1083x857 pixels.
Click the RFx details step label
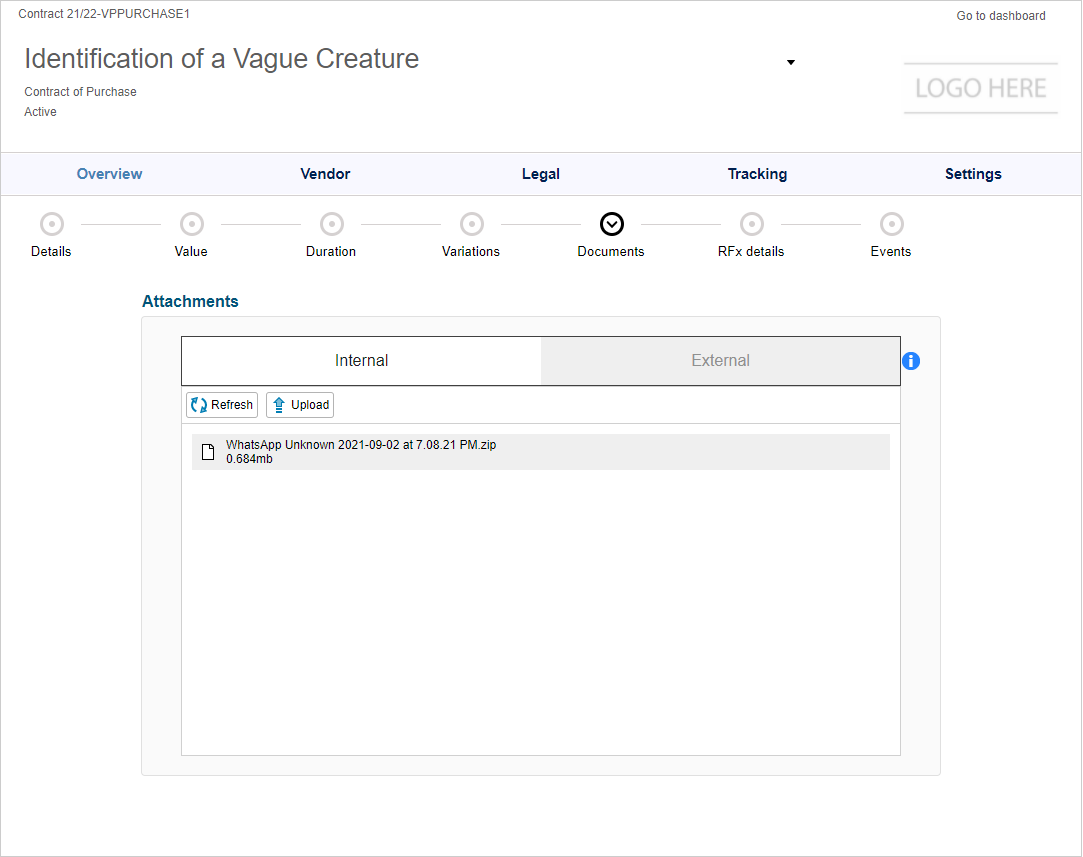(x=751, y=251)
